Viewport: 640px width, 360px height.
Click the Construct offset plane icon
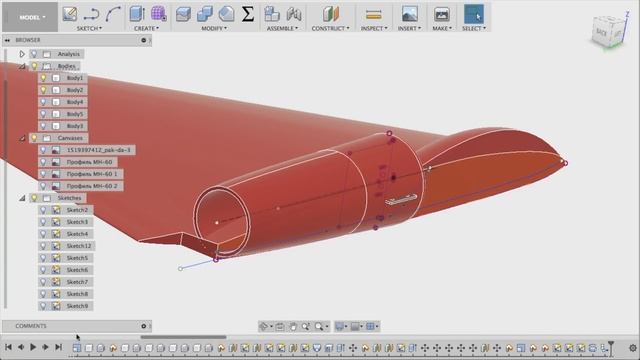click(331, 14)
